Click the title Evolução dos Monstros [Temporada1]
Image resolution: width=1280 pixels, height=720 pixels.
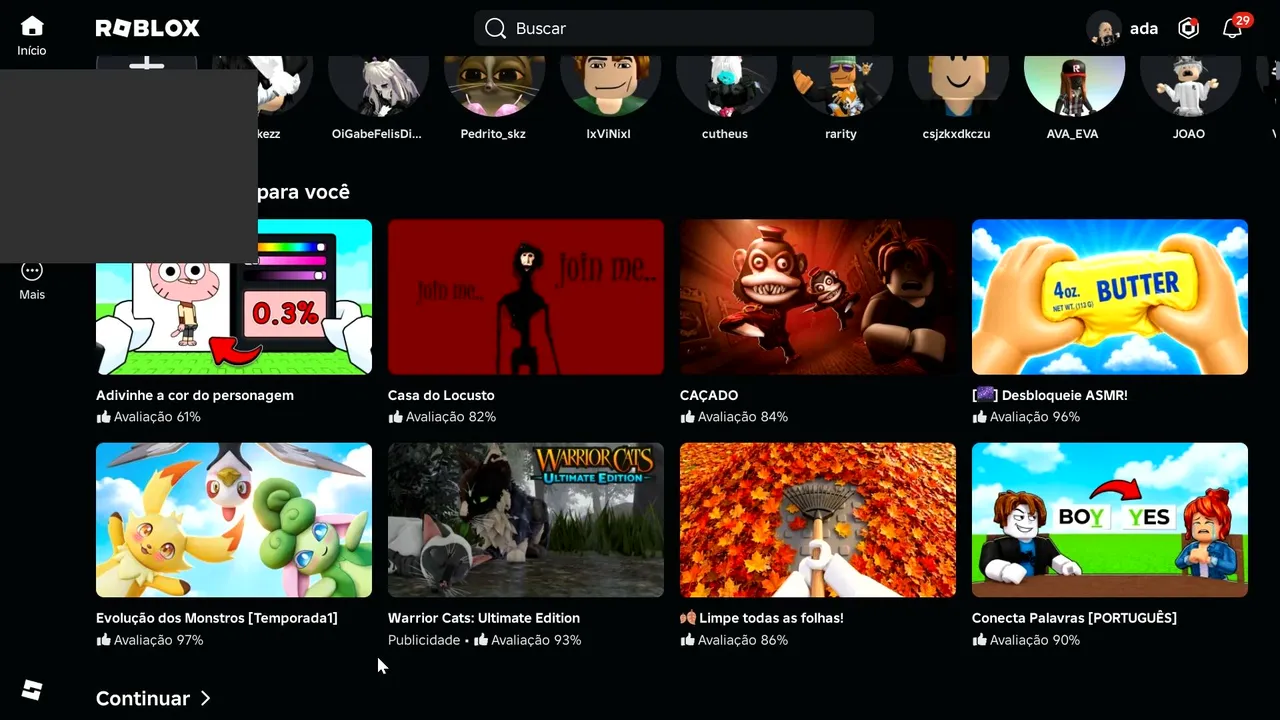coord(217,618)
